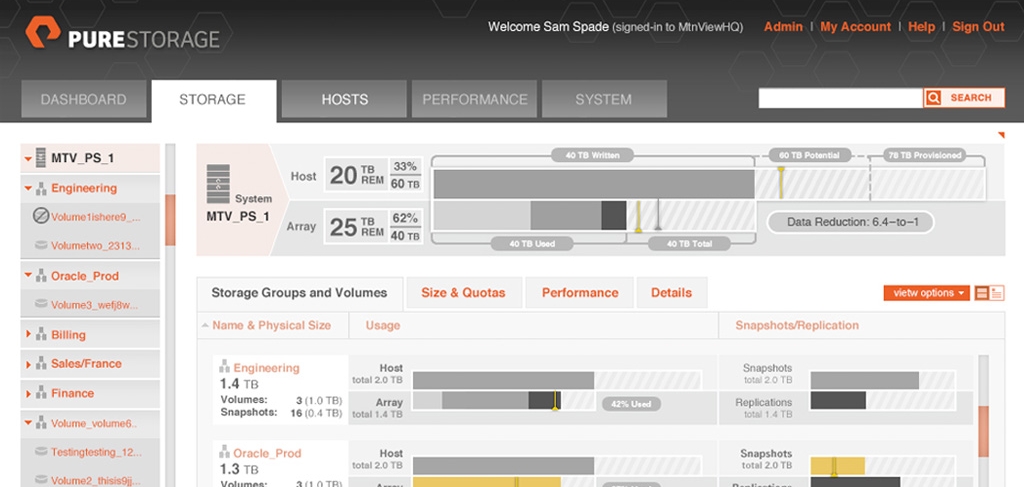Viewport: 1024px width, 487px height.
Task: Open the Performance sub-tab below the summary
Action: pos(580,293)
